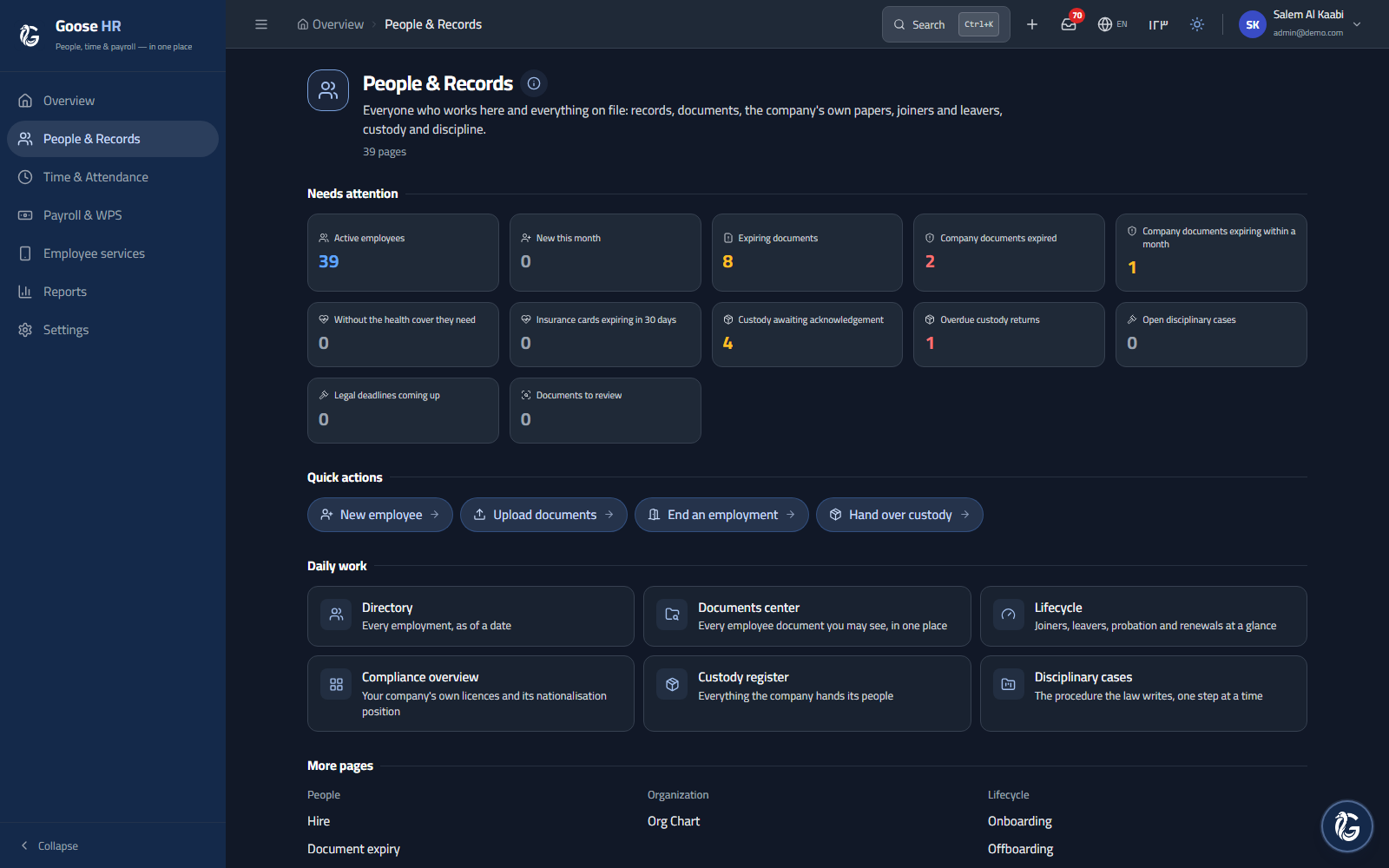Toggle light theme with the sun icon

(1197, 24)
